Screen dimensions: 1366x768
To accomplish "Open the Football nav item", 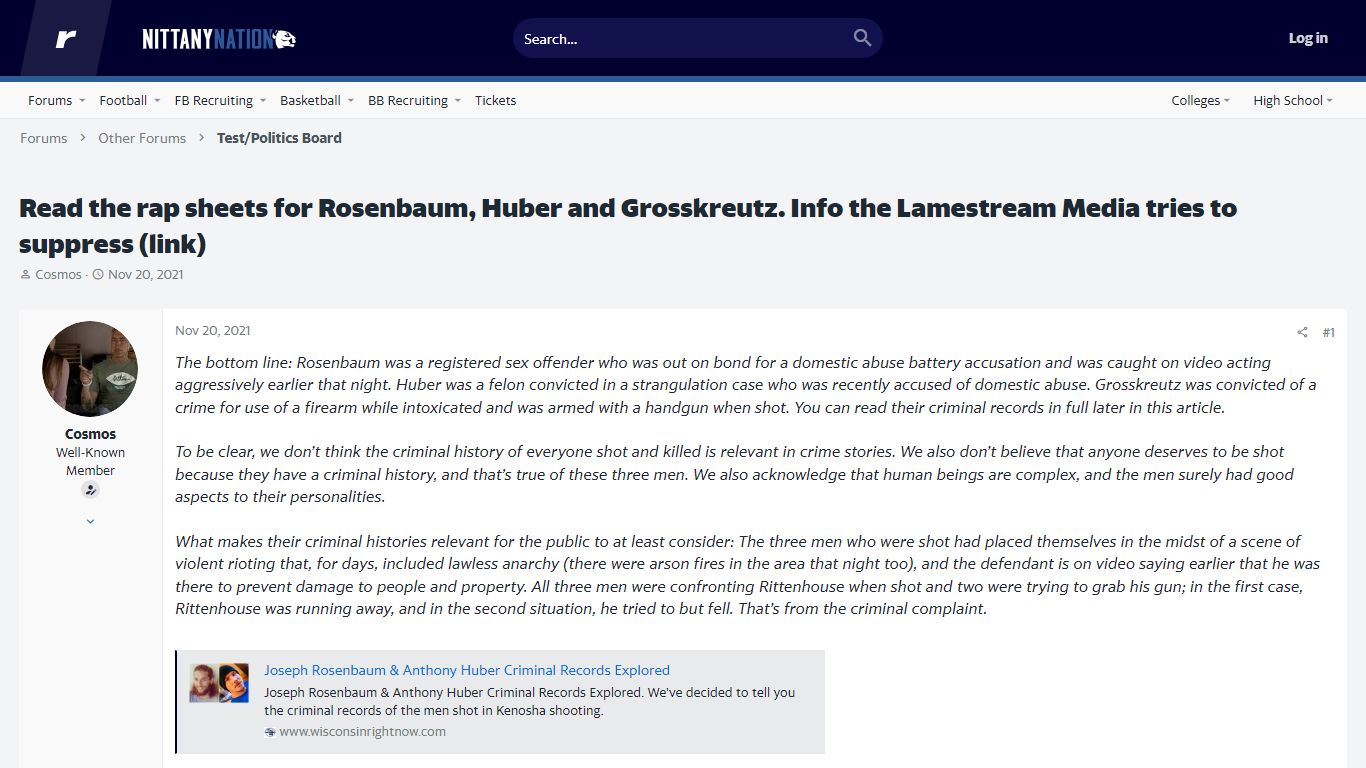I will coord(123,100).
